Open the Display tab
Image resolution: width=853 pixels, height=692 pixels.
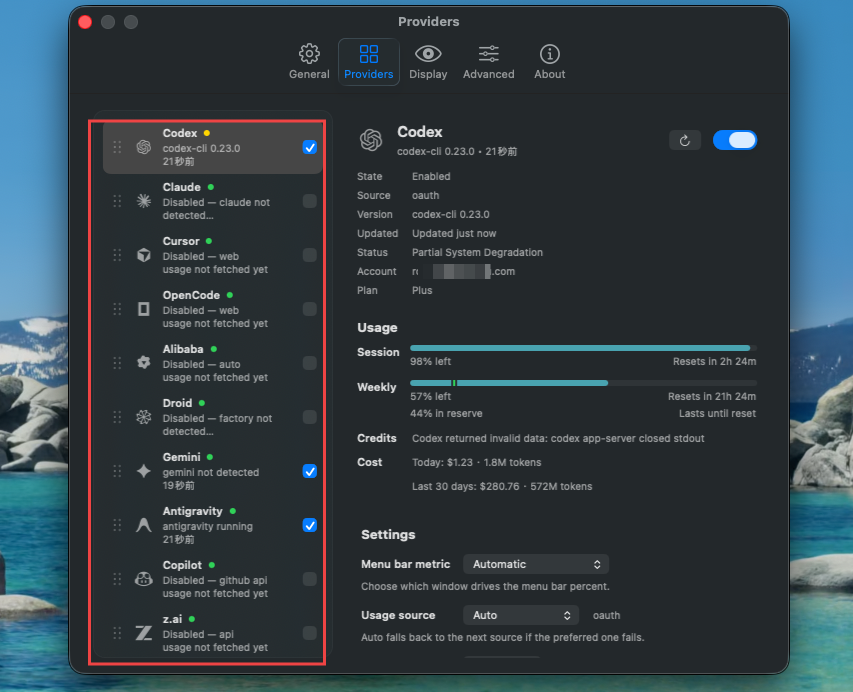coord(428,62)
